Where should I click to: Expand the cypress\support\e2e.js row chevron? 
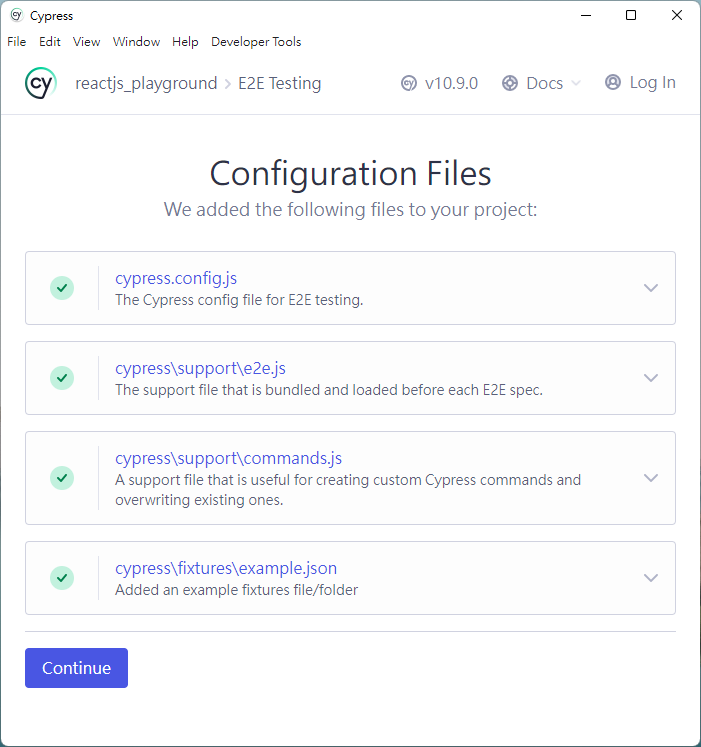click(x=651, y=378)
